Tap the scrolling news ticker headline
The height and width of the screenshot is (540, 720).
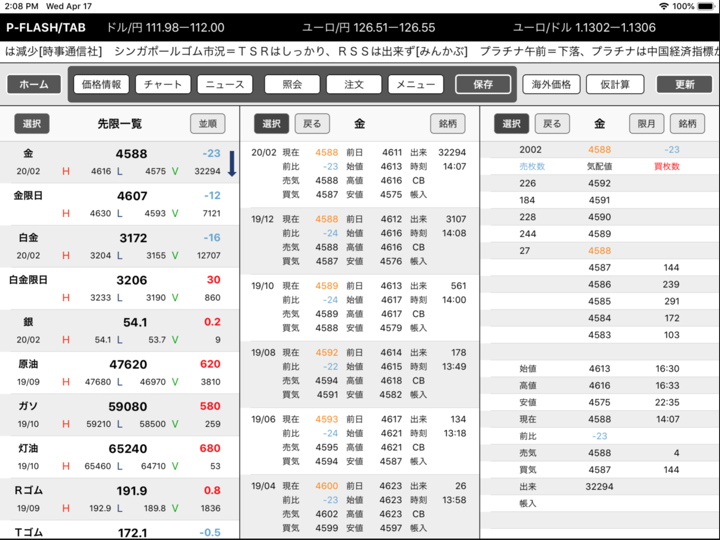(360, 51)
